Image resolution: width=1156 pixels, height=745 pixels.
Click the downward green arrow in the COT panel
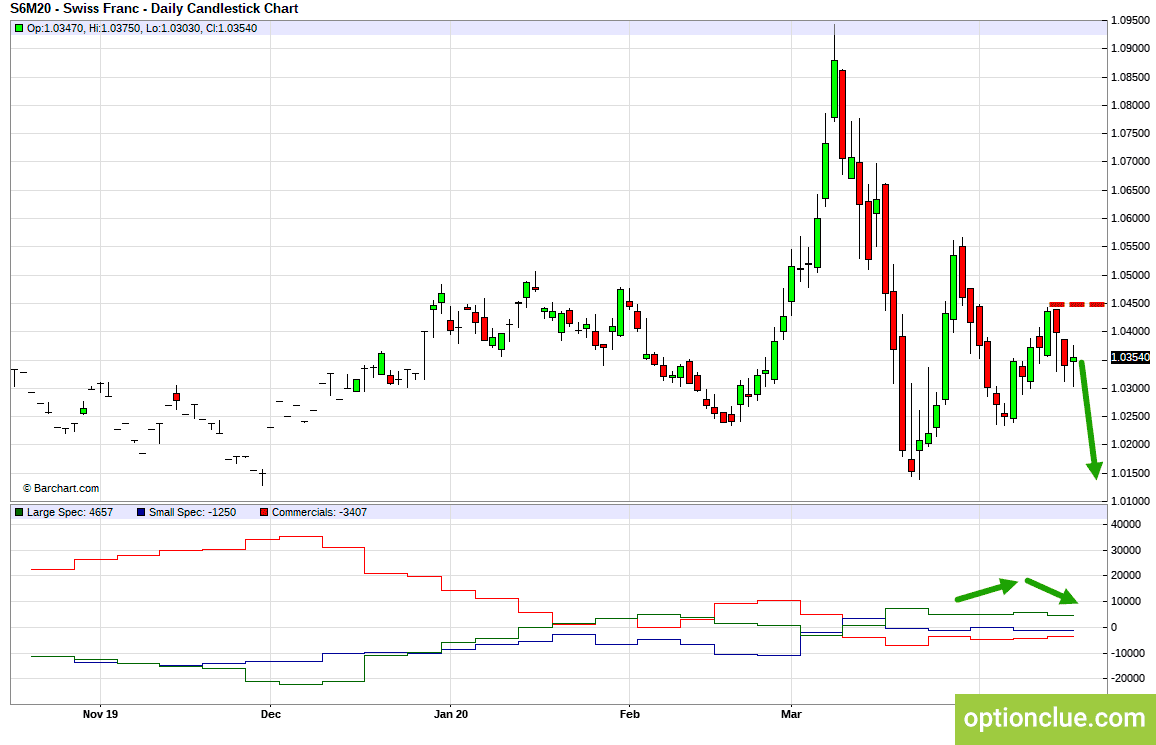pos(1052,591)
